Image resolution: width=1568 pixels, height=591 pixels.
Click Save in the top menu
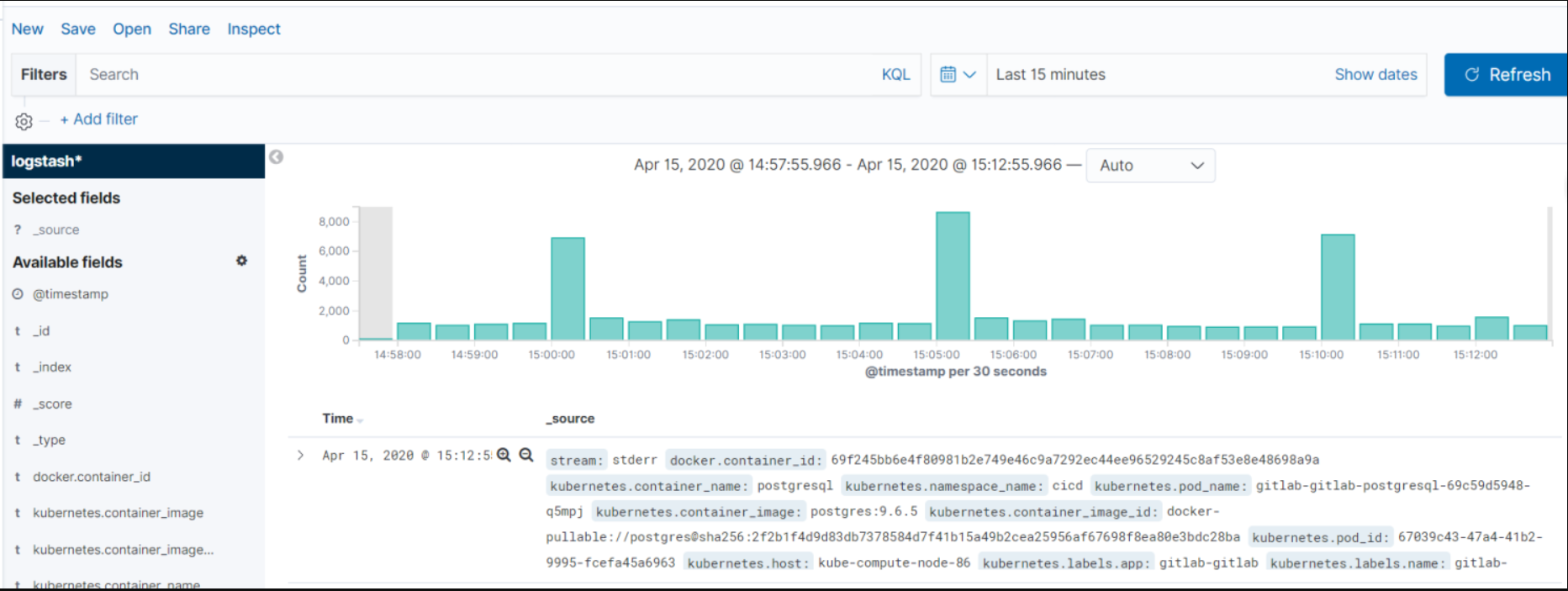[x=78, y=29]
